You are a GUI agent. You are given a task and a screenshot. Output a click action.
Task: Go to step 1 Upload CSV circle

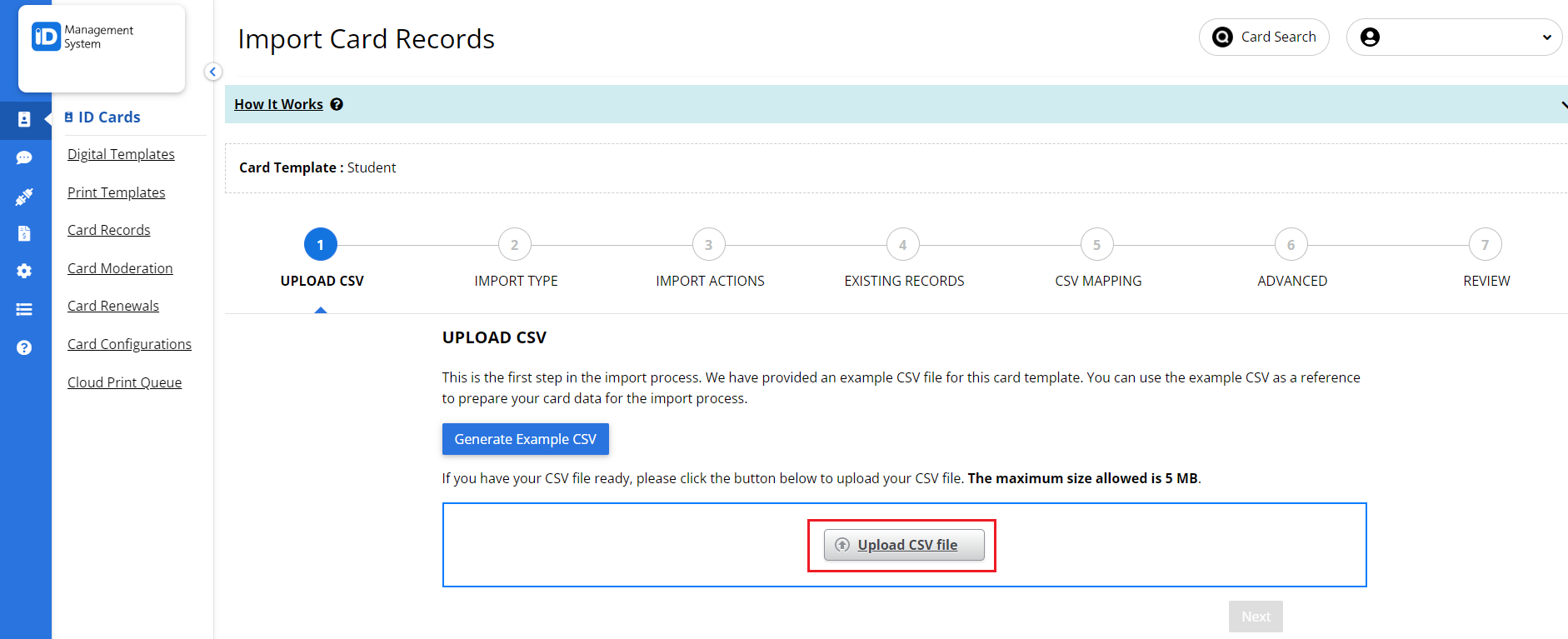coord(321,245)
